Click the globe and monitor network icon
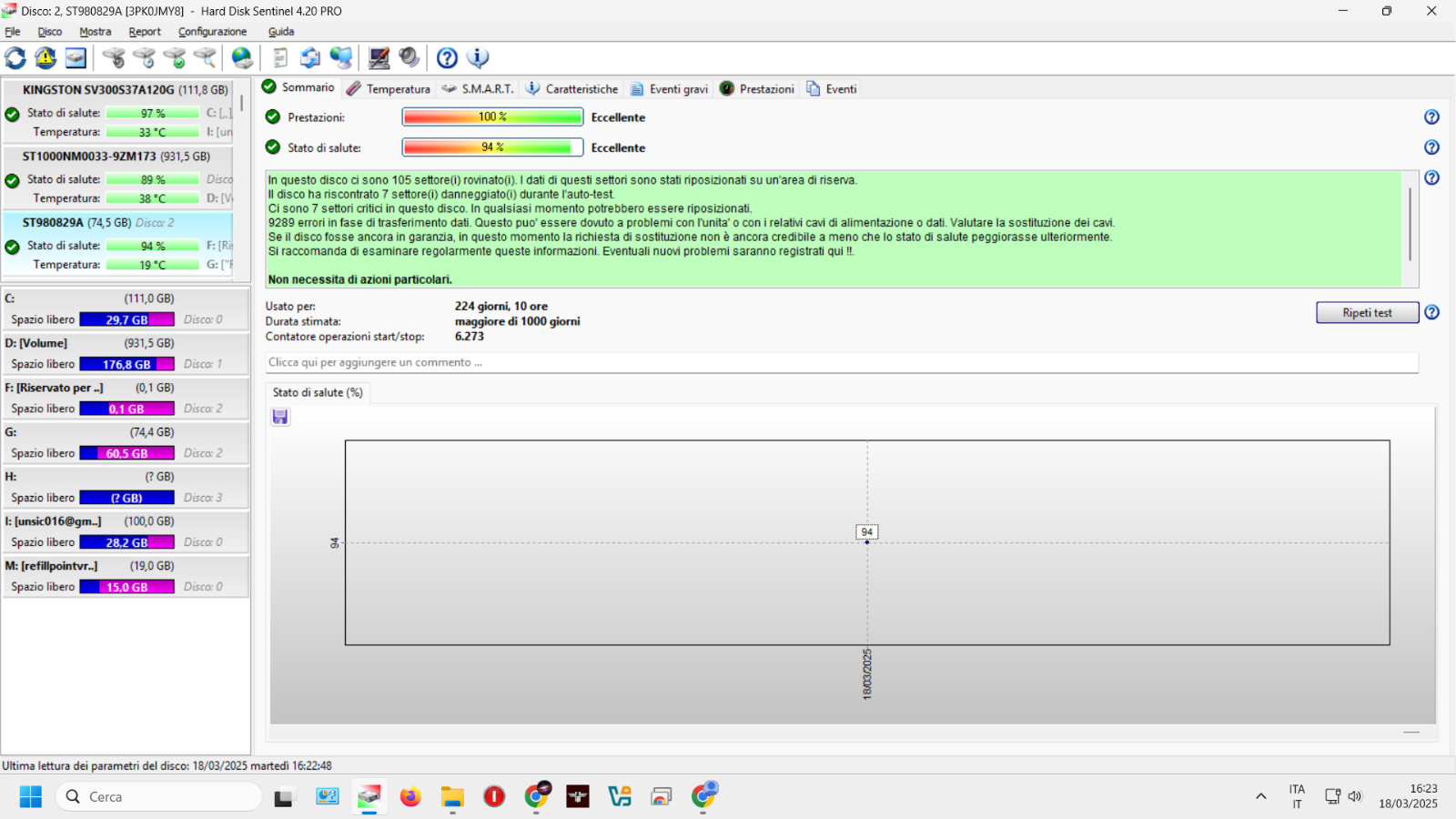 (341, 58)
